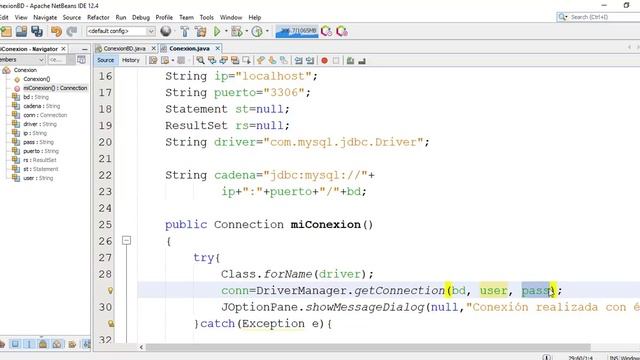Select miConexion() : Connection in Navigator
The image size is (640, 360).
pos(55,88)
